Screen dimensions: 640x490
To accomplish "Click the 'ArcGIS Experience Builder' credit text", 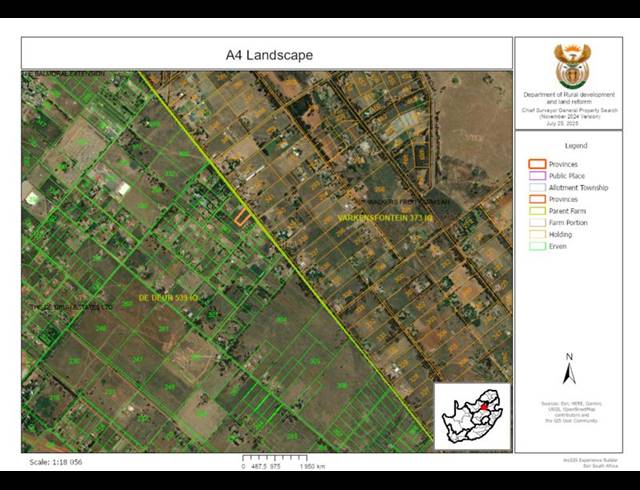I will pos(591,460).
